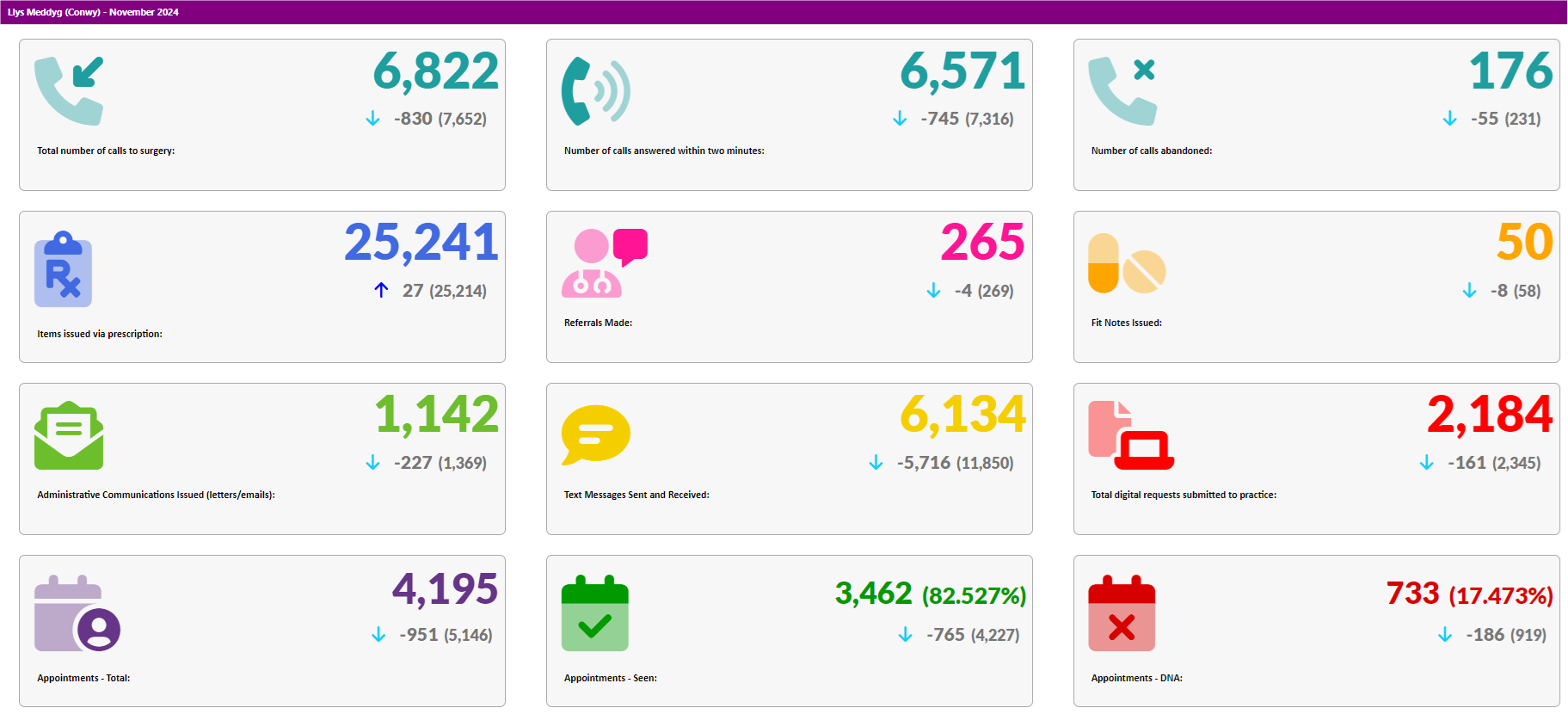Click the yellow text message bubble icon
This screenshot has height=714, width=1568.
pos(596,435)
